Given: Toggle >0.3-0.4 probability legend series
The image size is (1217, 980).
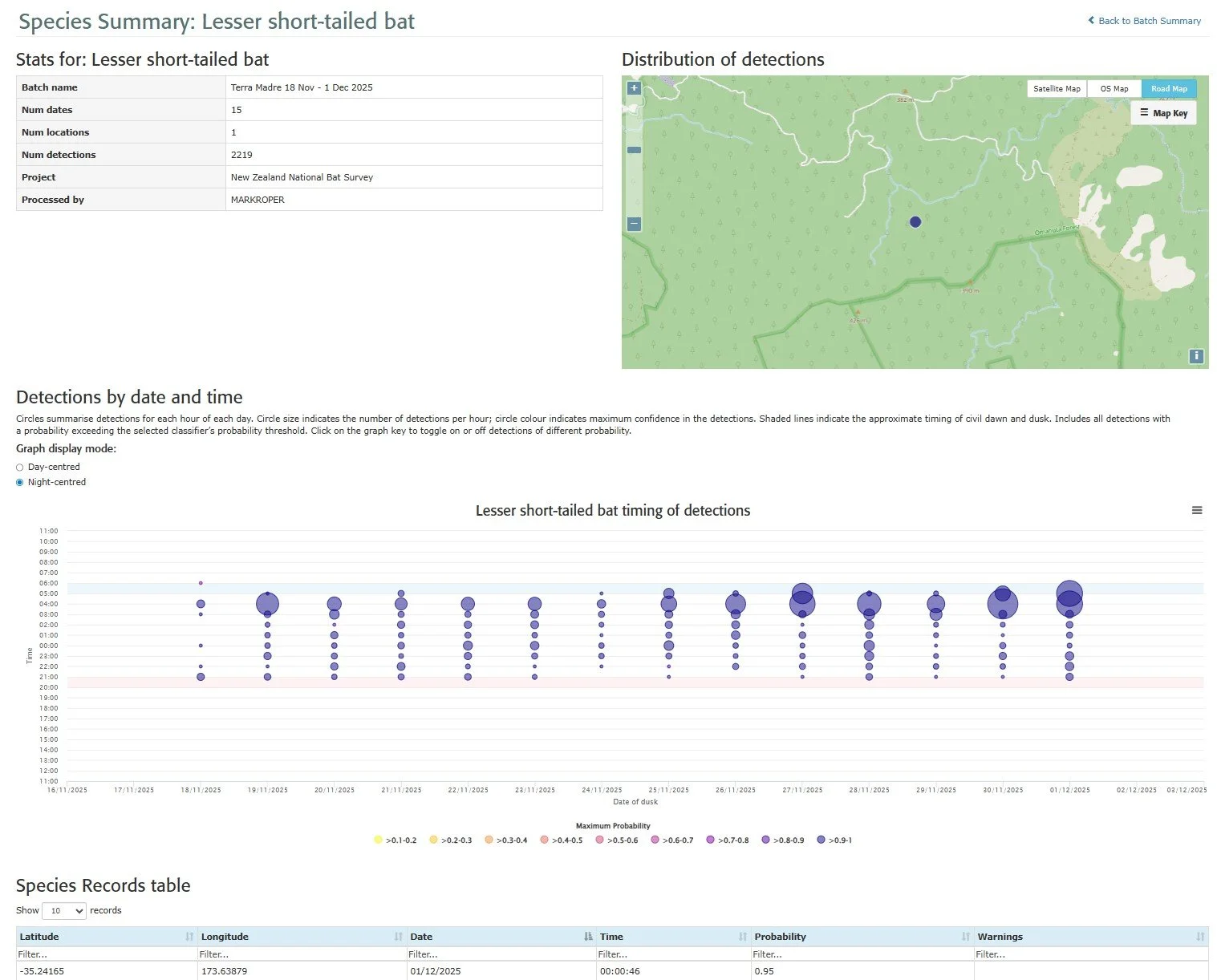Looking at the screenshot, I should [x=505, y=840].
